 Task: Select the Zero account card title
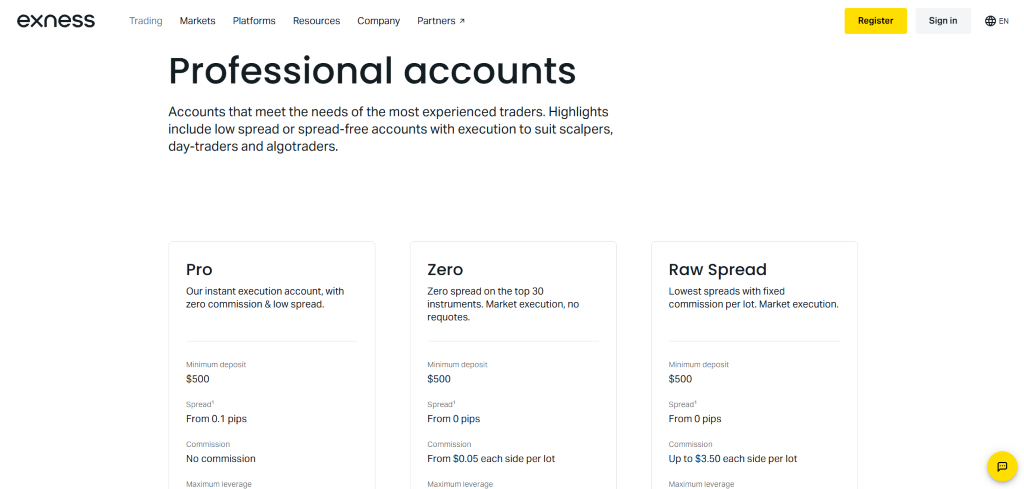coord(445,269)
